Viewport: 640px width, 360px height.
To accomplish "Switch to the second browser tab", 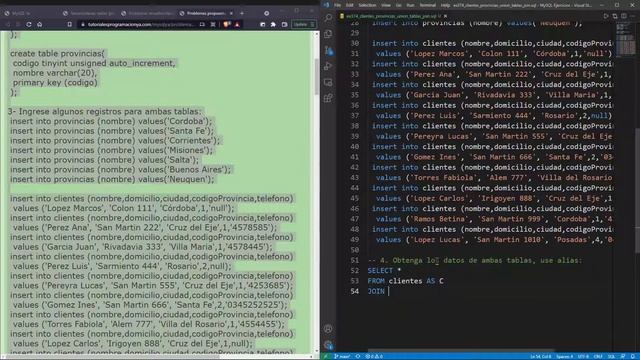I will tap(89, 13).
